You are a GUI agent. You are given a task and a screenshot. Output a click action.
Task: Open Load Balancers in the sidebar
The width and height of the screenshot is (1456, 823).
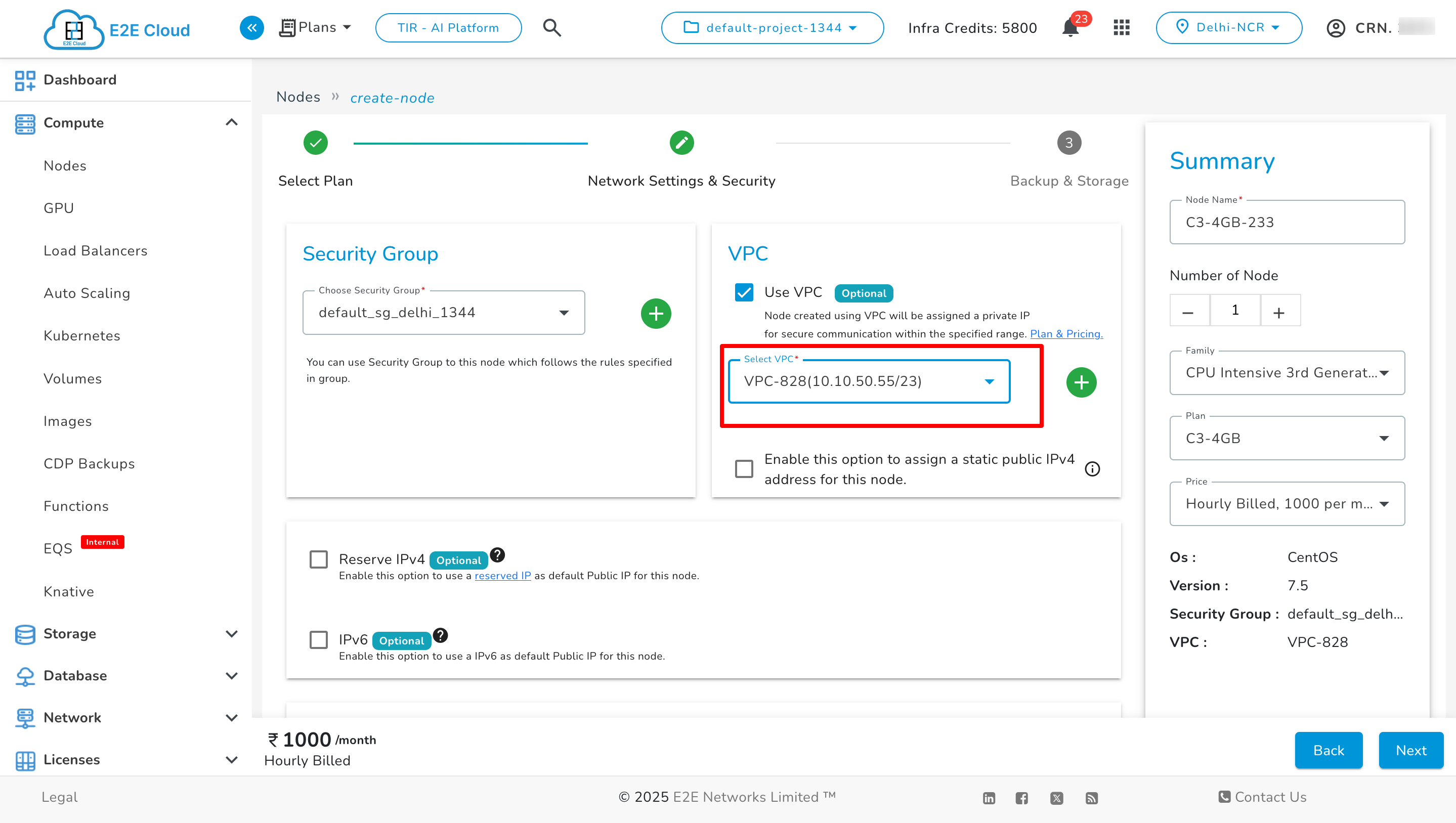point(96,251)
